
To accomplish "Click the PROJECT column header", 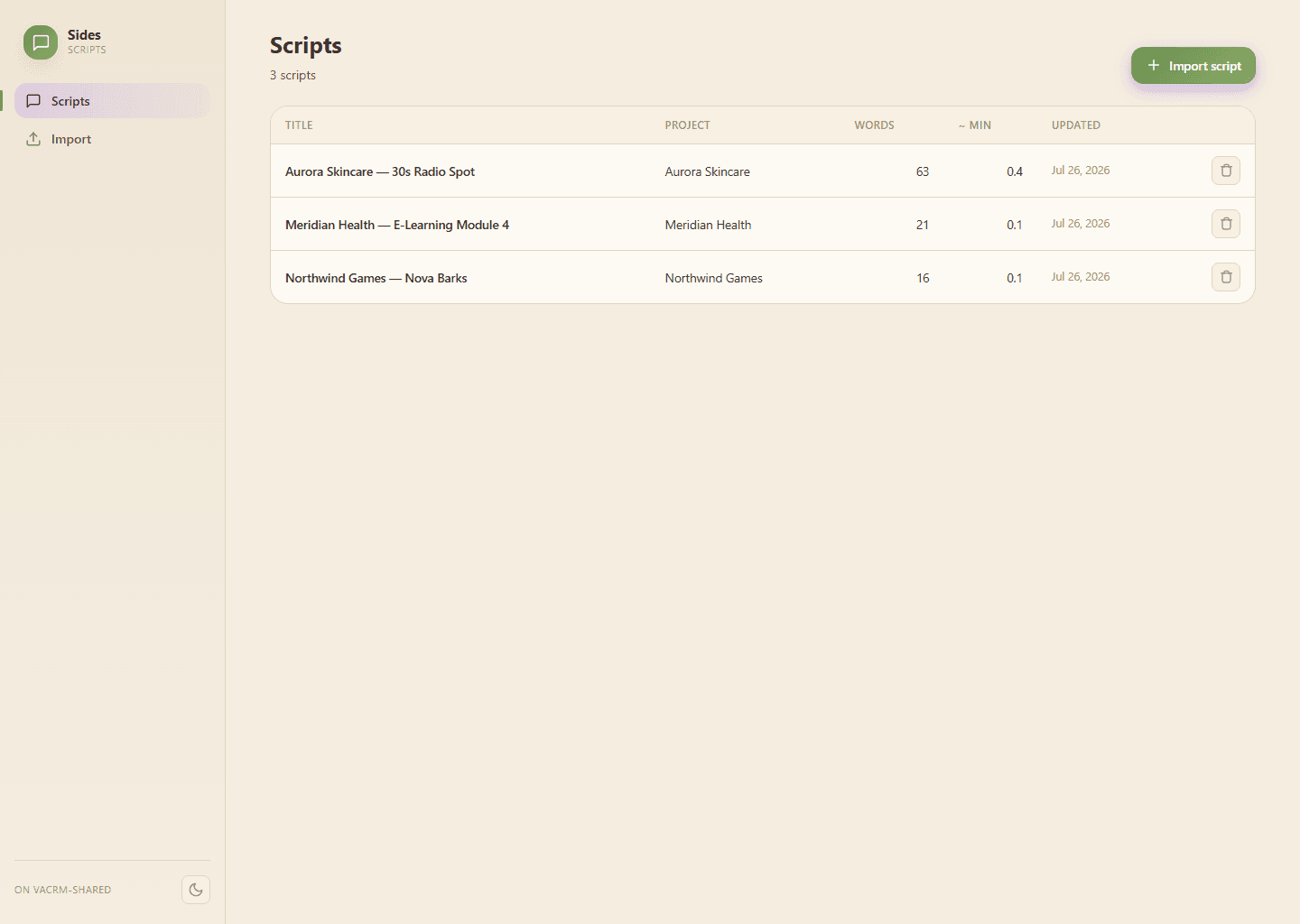I will point(687,125).
